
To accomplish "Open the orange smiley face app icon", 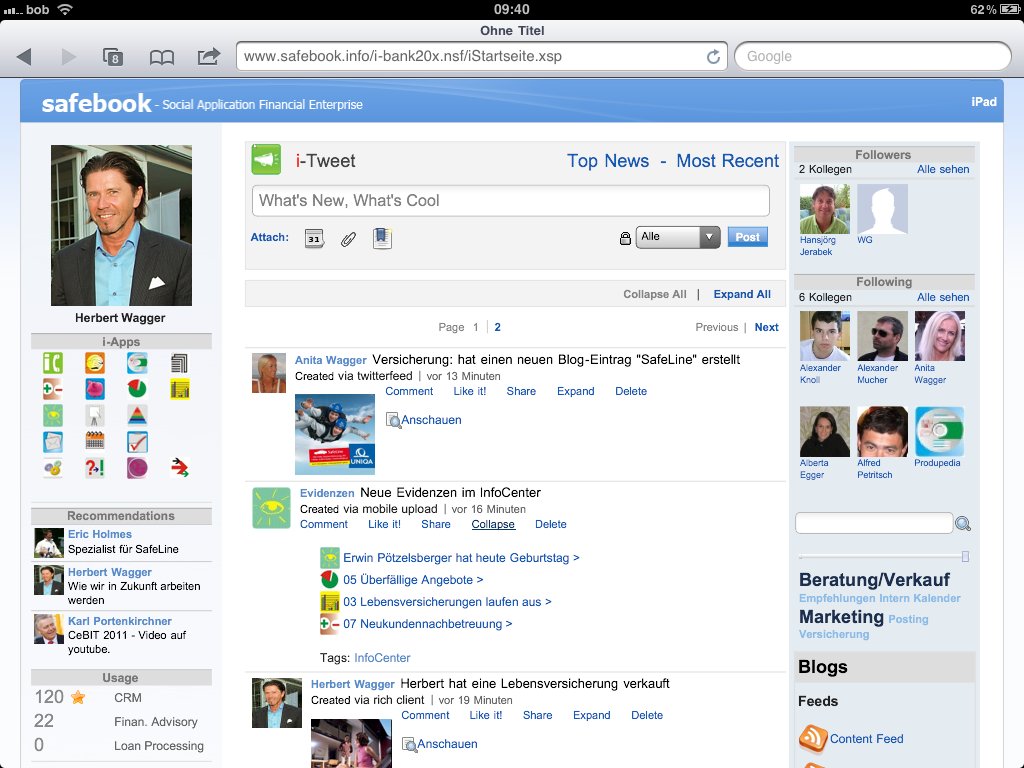I will pyautogui.click(x=95, y=363).
